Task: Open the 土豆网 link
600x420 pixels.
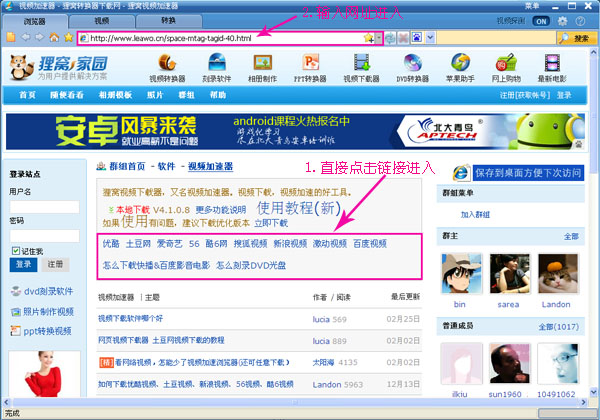Action: coord(138,244)
